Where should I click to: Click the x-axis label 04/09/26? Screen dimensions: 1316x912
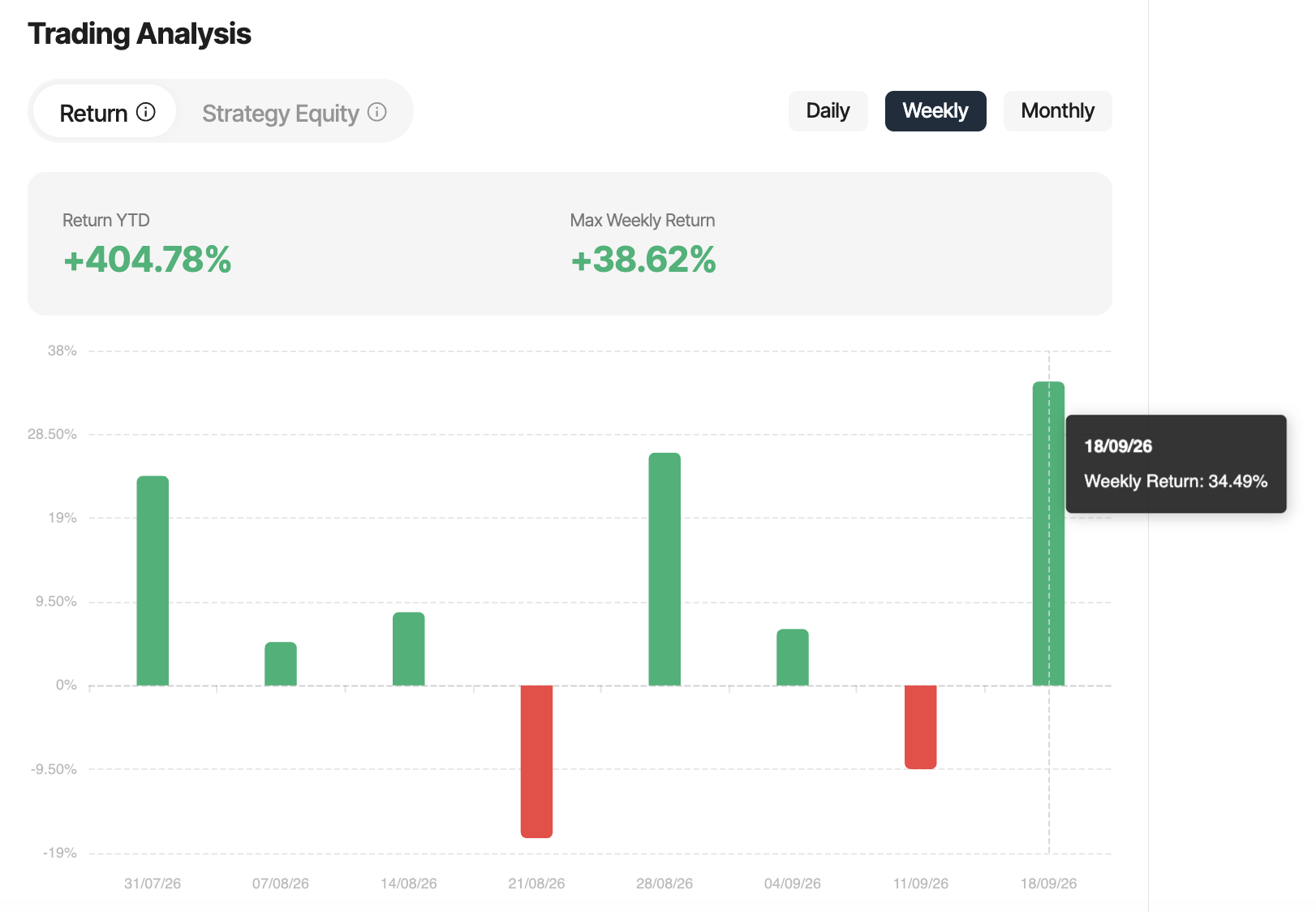pos(793,884)
